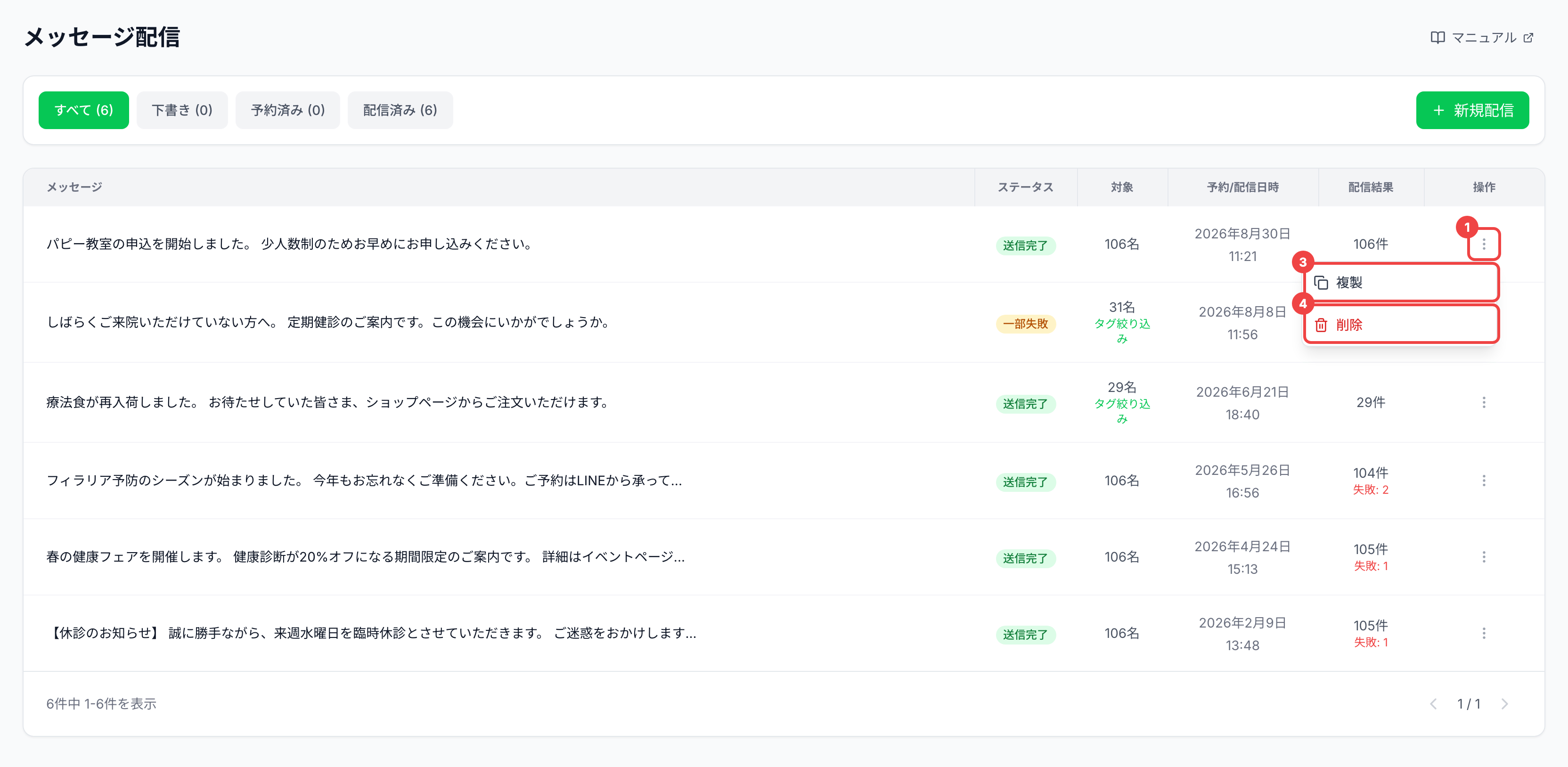The image size is (1568, 767).
Task: Click the 一部失敗 status badge
Action: pos(1025,324)
